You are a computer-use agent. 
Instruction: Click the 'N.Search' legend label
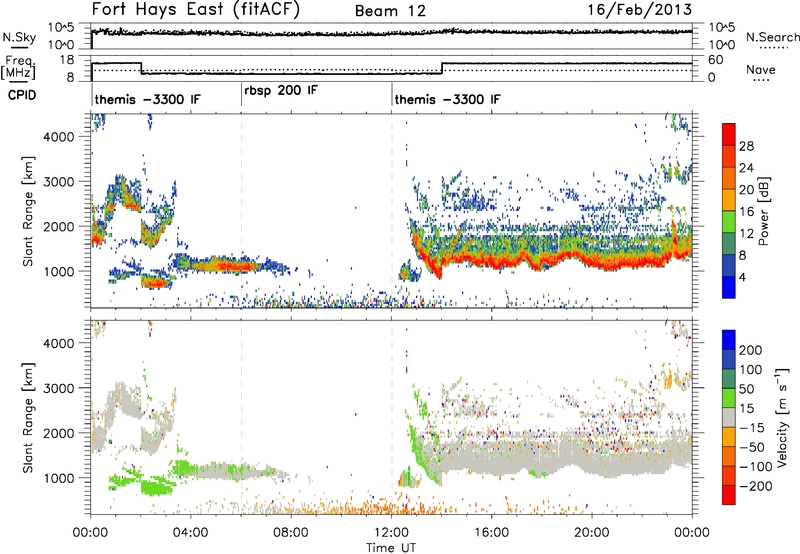click(x=772, y=37)
